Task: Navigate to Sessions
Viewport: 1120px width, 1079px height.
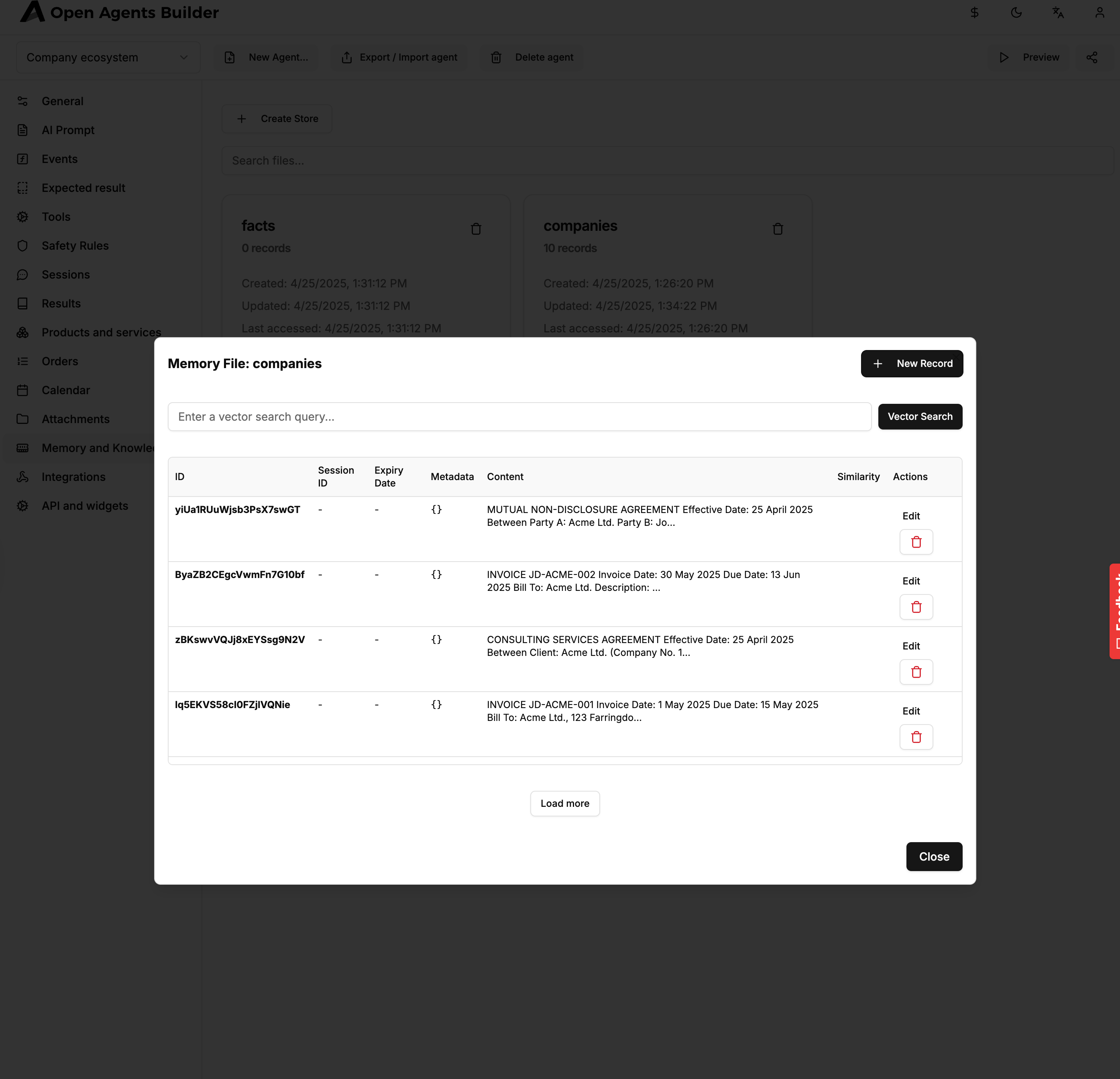Action: pyautogui.click(x=66, y=275)
